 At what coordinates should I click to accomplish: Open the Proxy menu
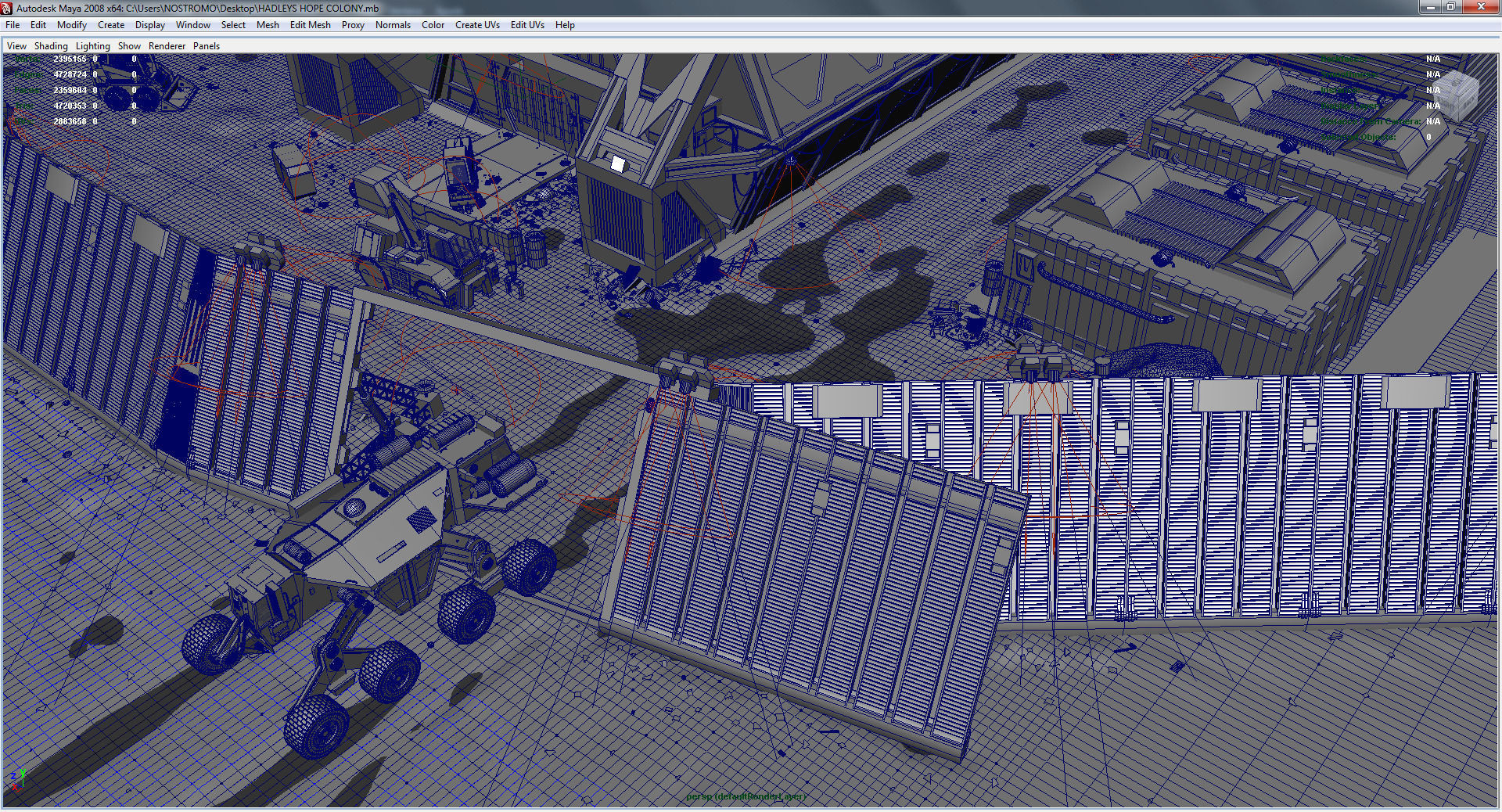point(353,25)
